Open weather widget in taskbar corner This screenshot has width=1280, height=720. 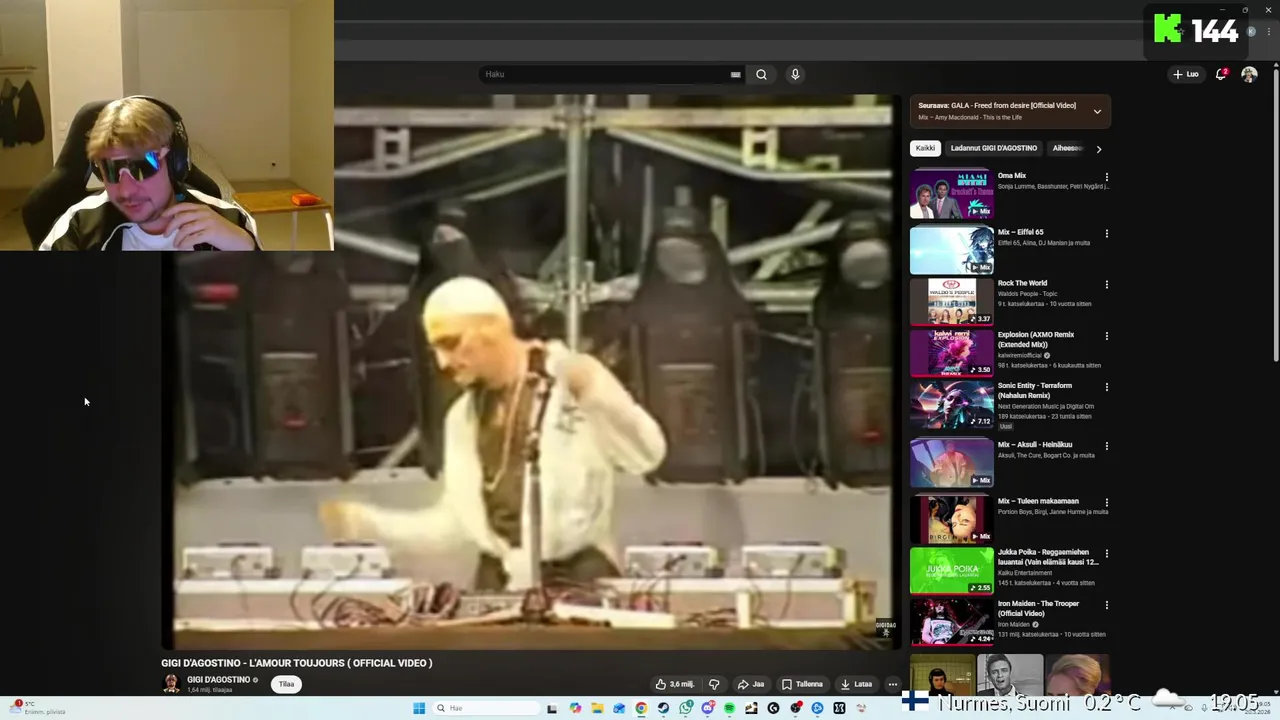point(38,708)
